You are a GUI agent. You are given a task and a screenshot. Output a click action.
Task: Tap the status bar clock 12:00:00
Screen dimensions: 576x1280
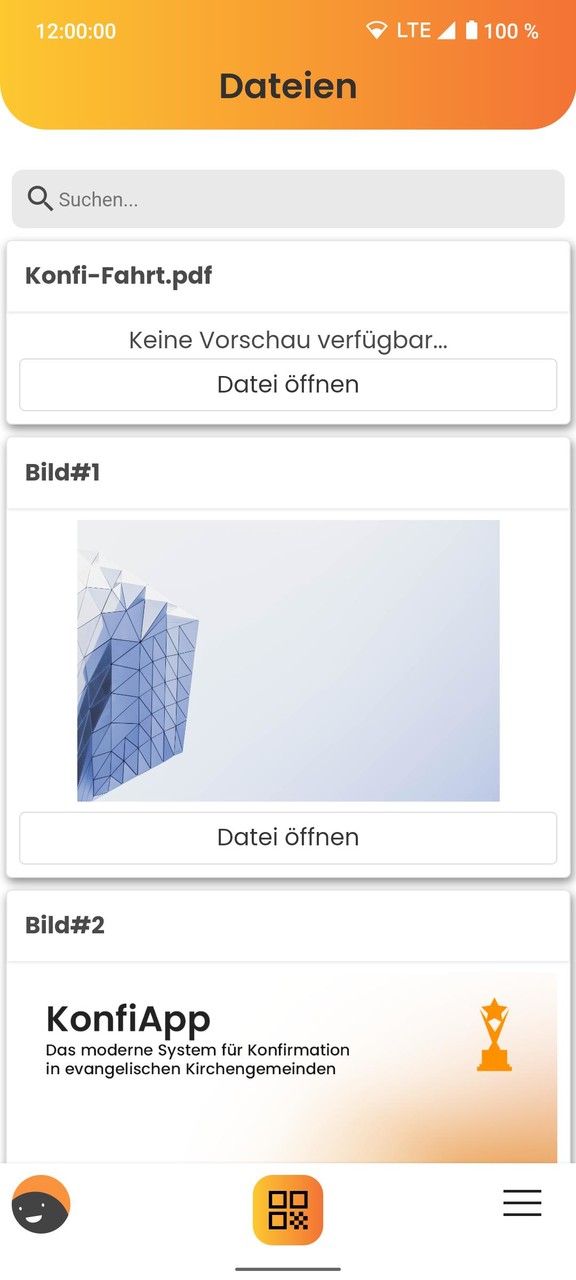(x=76, y=31)
